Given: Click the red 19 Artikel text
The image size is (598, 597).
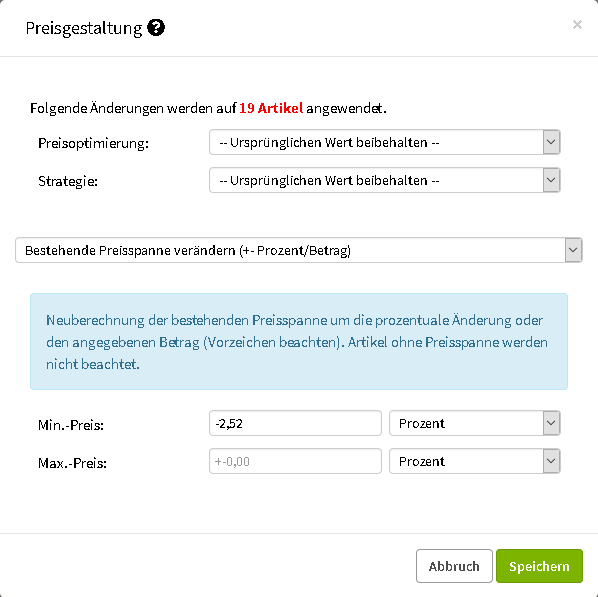Looking at the screenshot, I should (271, 108).
